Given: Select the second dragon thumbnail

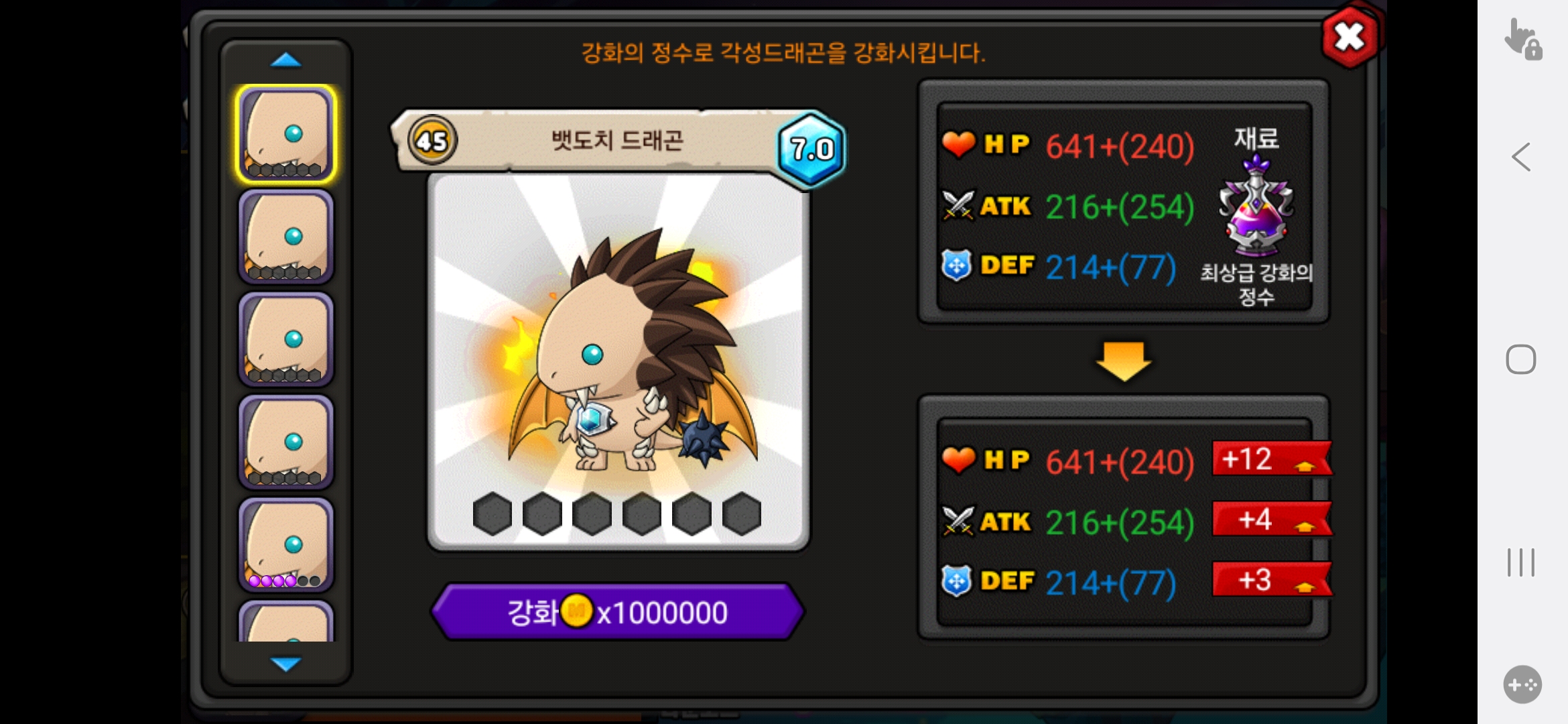Looking at the screenshot, I should click(286, 237).
